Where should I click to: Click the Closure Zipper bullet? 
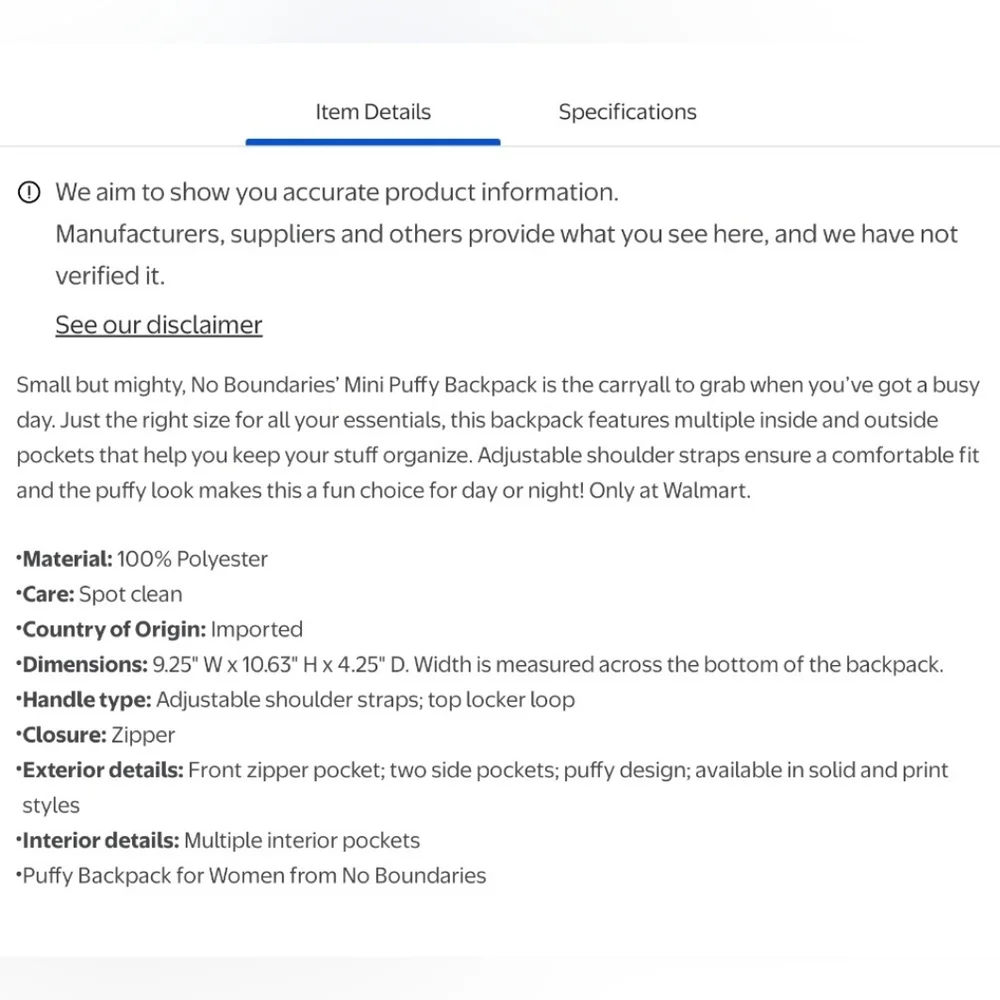(x=95, y=735)
